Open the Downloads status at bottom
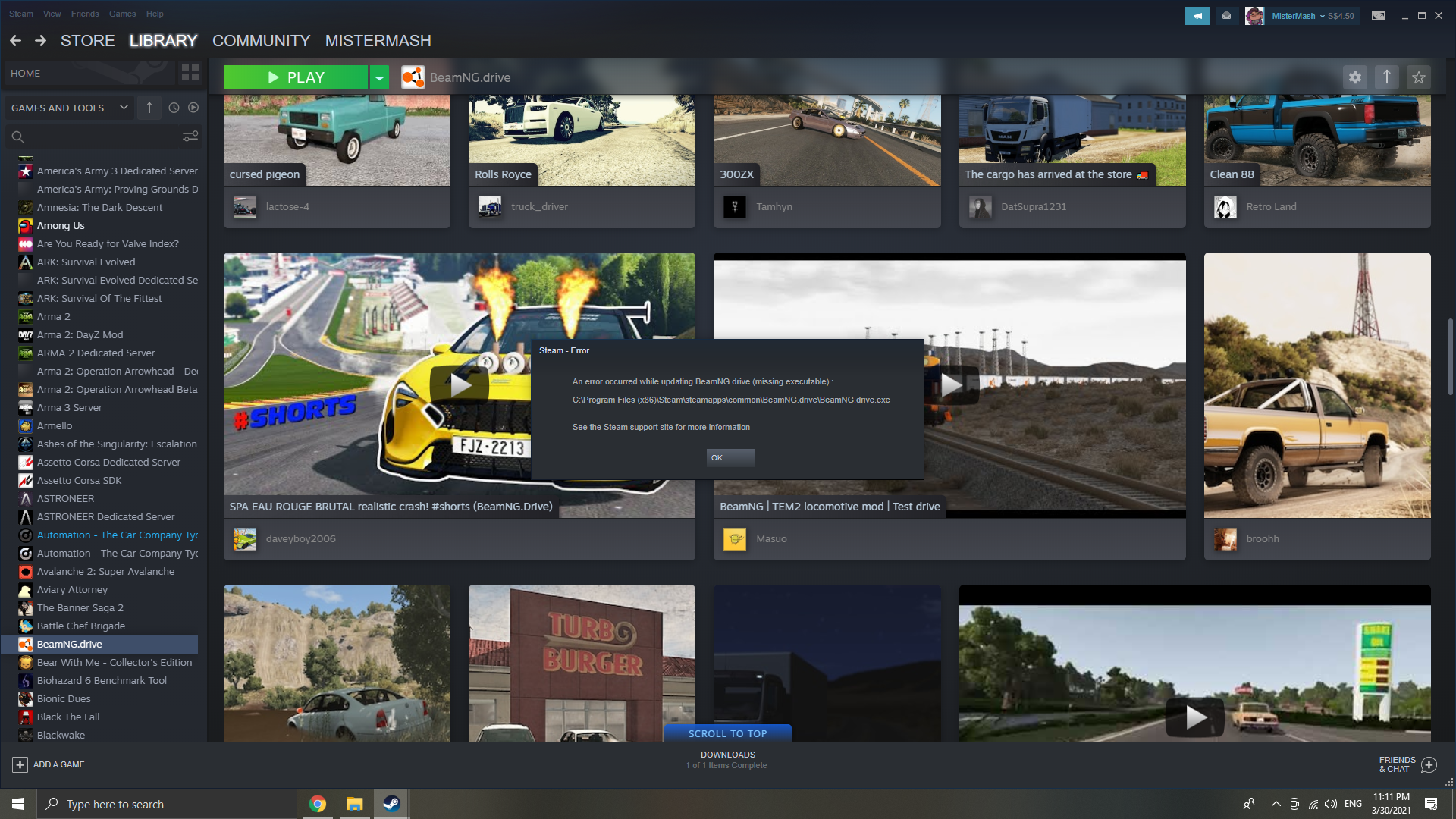Image resolution: width=1456 pixels, height=819 pixels. point(727,760)
